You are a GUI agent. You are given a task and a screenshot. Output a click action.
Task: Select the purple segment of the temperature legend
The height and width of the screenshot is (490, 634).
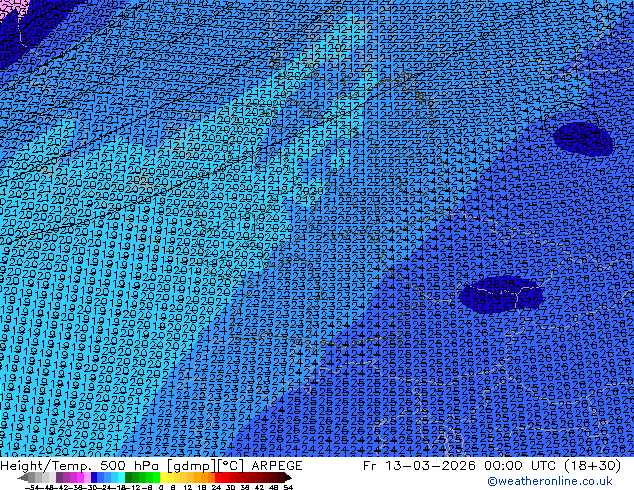tap(70, 478)
